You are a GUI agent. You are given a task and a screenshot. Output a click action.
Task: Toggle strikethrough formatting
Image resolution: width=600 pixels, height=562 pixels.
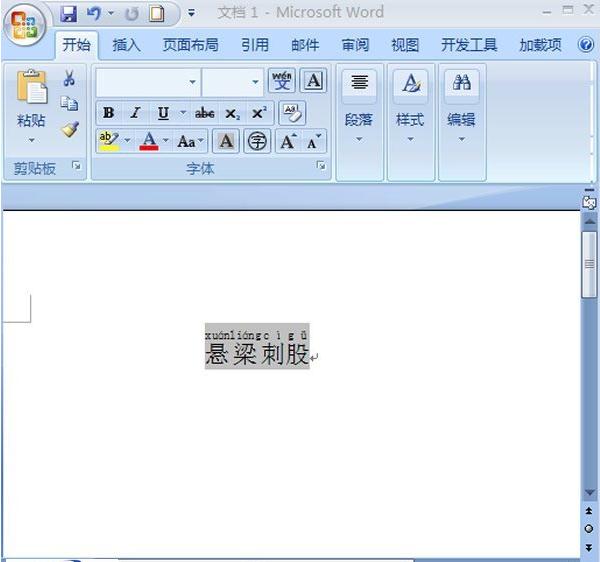tap(205, 113)
